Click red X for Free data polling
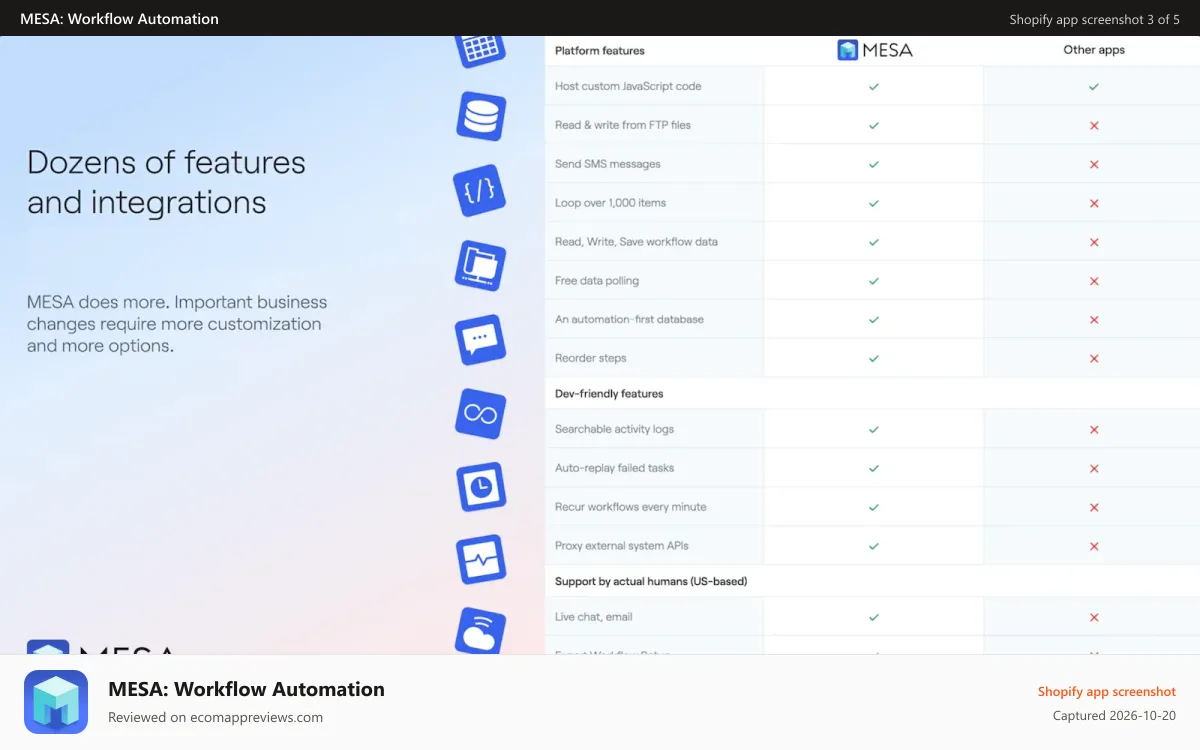 tap(1094, 281)
